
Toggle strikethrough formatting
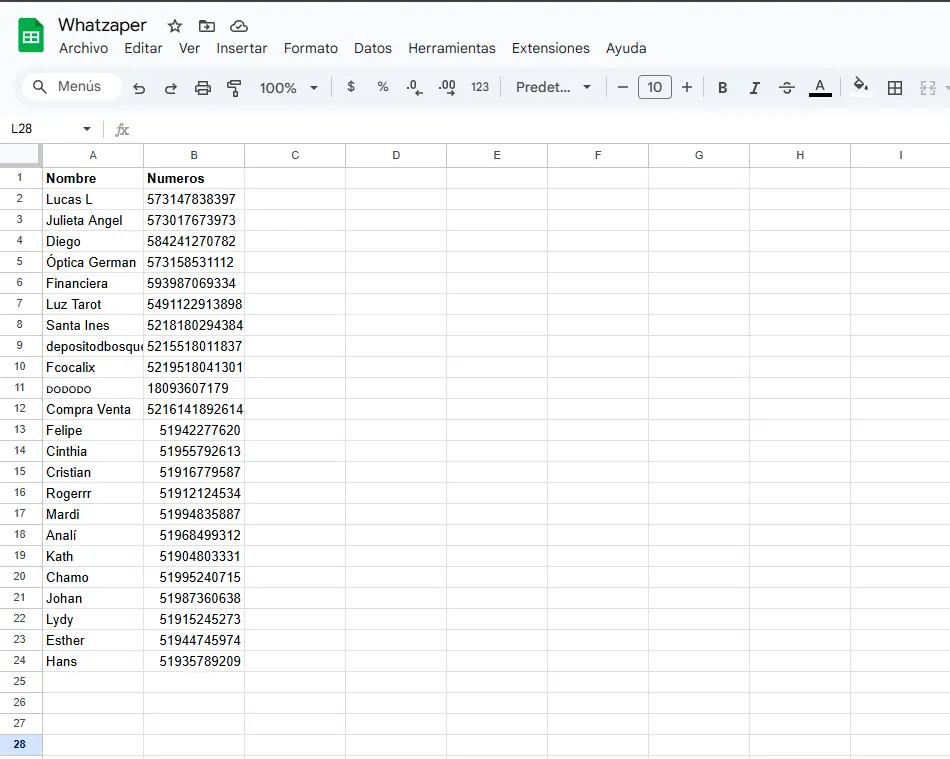click(x=787, y=88)
